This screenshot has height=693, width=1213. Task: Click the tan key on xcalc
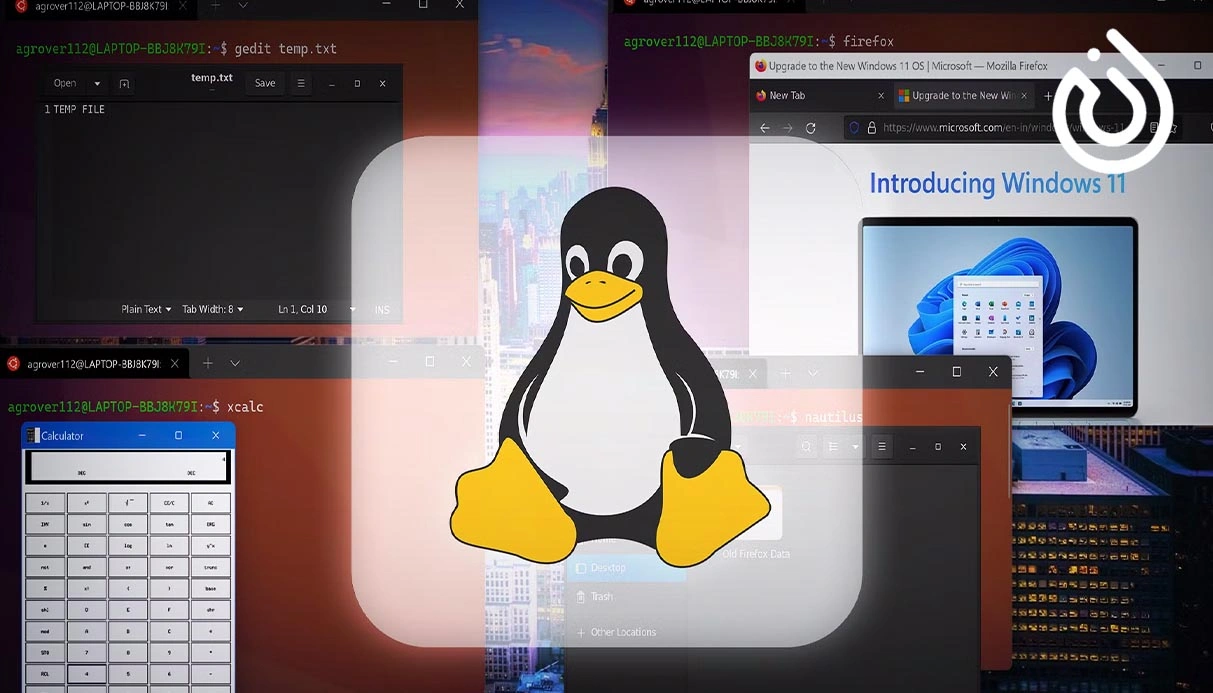pyautogui.click(x=169, y=524)
